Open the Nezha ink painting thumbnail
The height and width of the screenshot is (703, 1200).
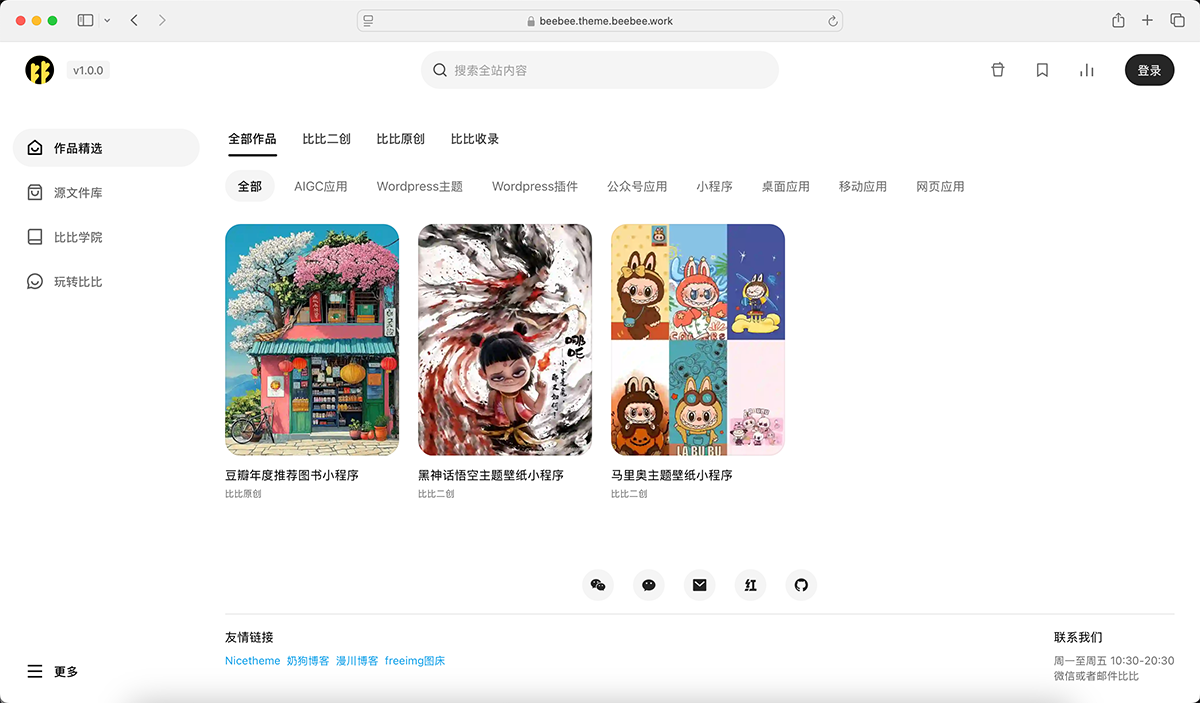505,340
